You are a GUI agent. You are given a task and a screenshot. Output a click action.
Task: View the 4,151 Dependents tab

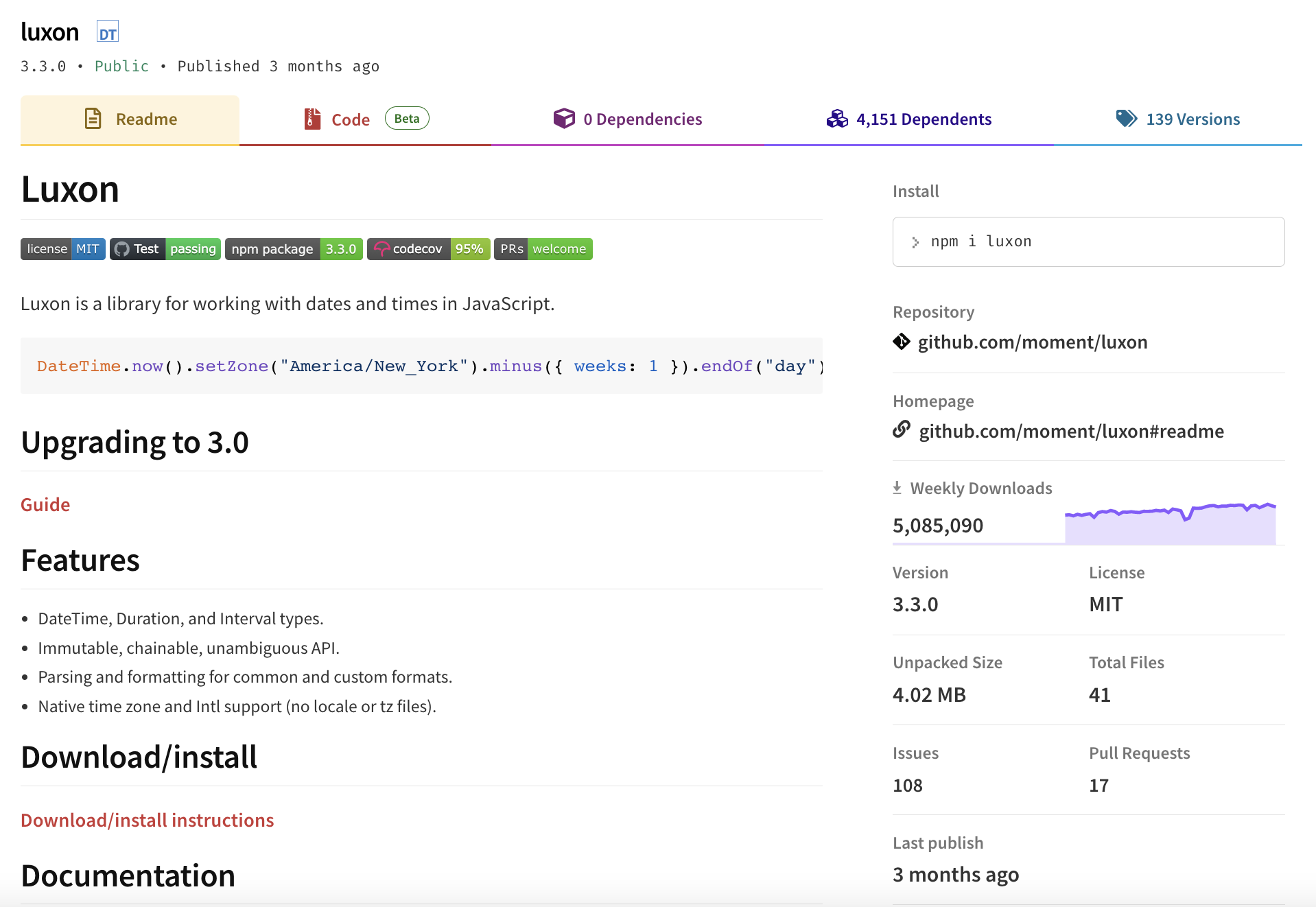[x=924, y=119]
